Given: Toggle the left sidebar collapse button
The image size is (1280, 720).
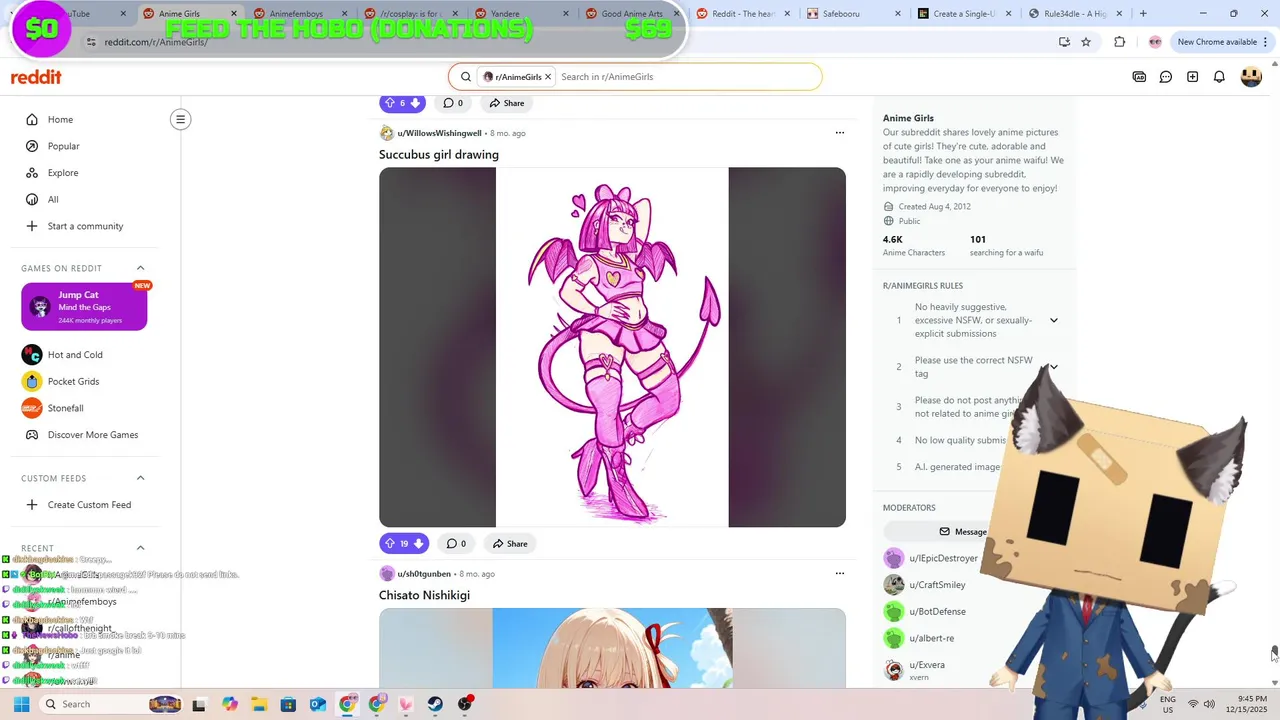Looking at the screenshot, I should pos(180,119).
